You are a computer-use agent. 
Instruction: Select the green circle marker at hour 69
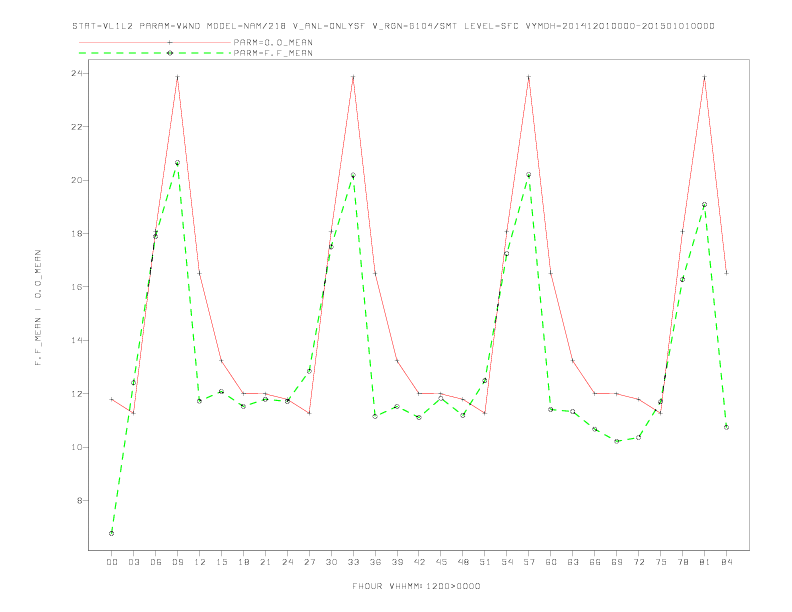point(617,441)
